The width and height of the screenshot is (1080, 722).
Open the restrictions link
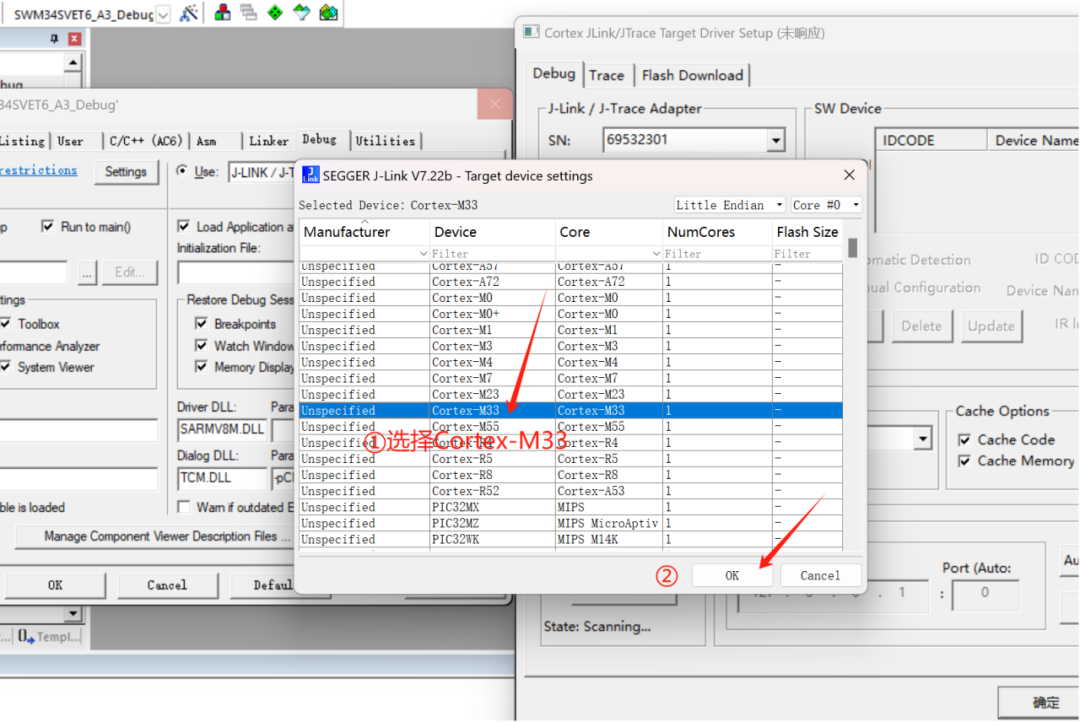39,170
